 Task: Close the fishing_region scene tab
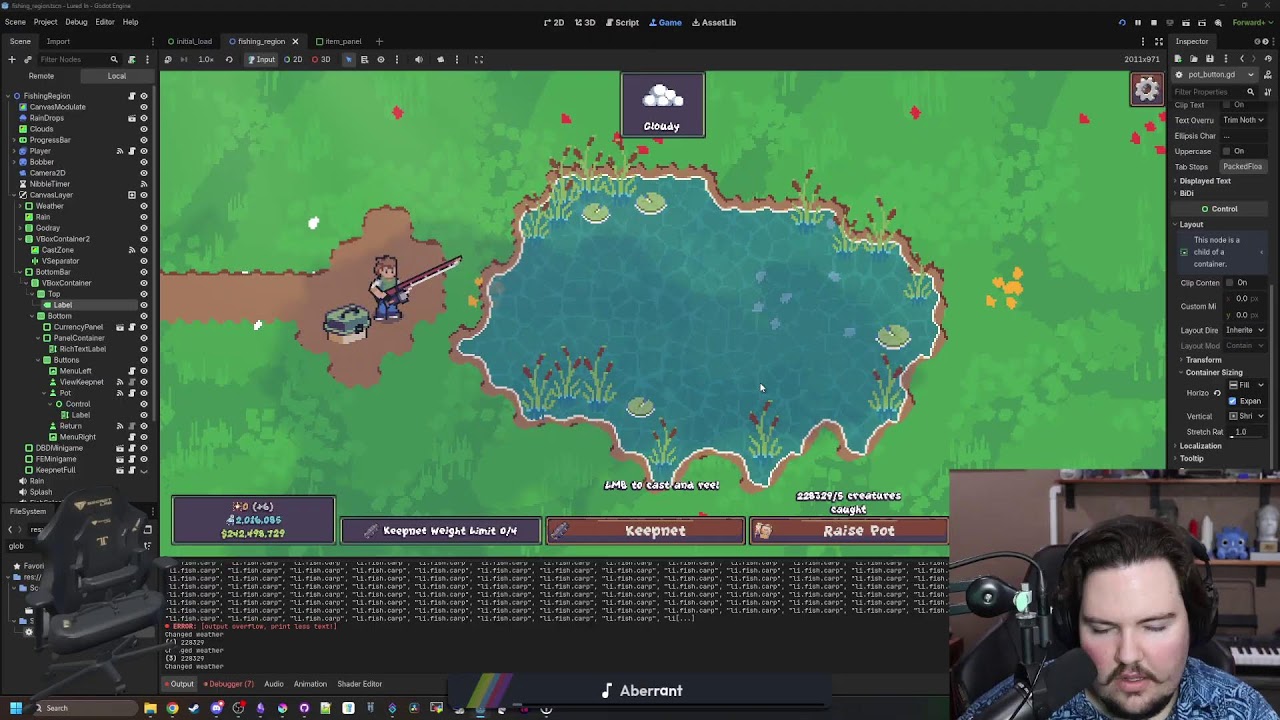pos(295,41)
